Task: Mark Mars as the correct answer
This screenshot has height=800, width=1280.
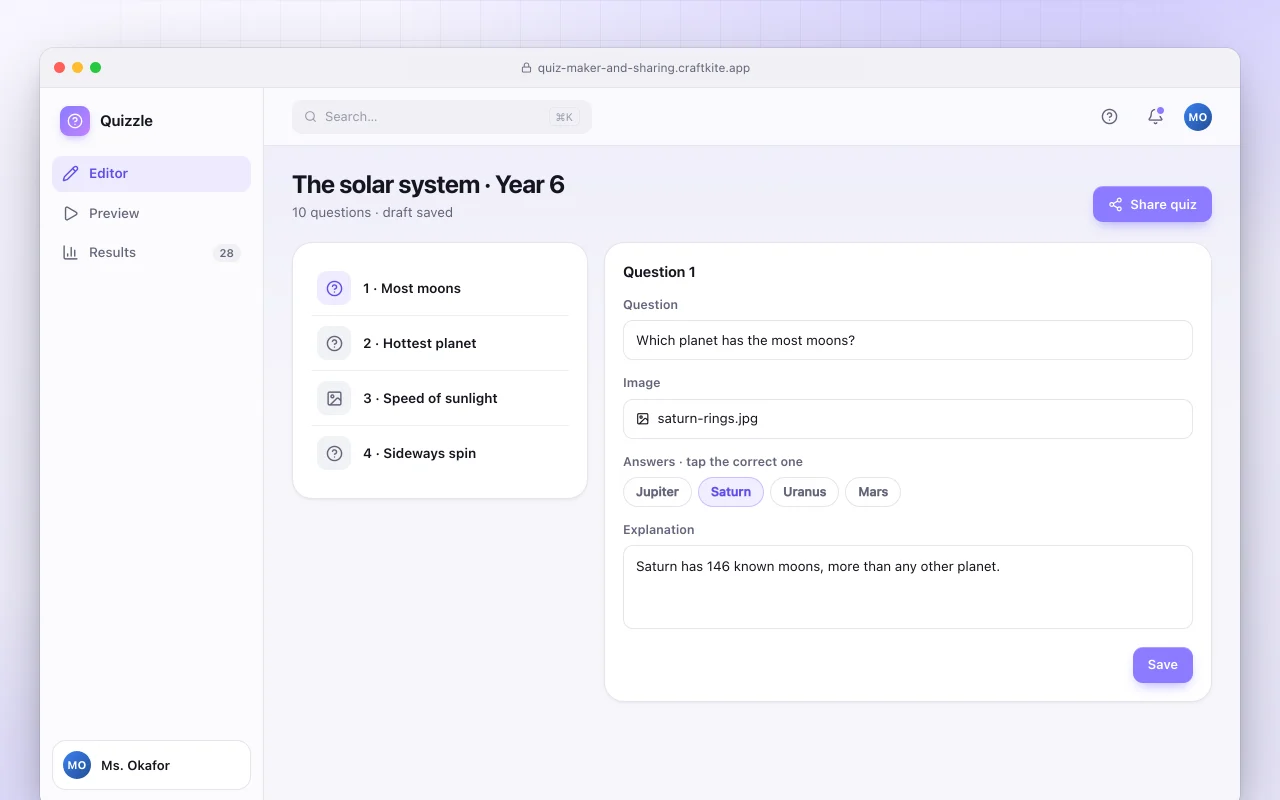Action: [x=873, y=492]
